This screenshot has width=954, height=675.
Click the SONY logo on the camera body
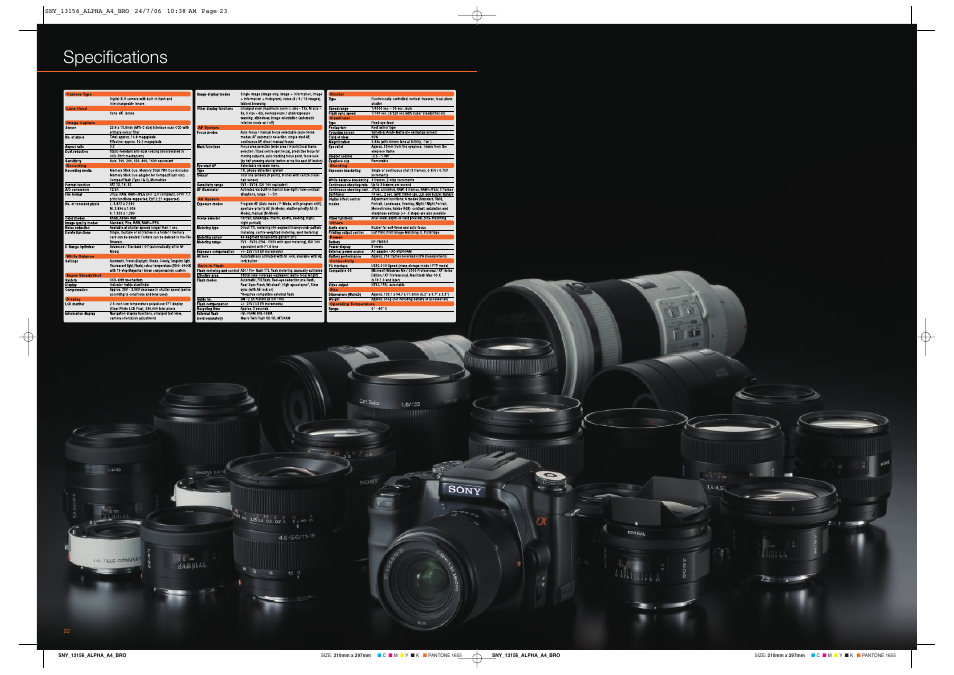464,489
